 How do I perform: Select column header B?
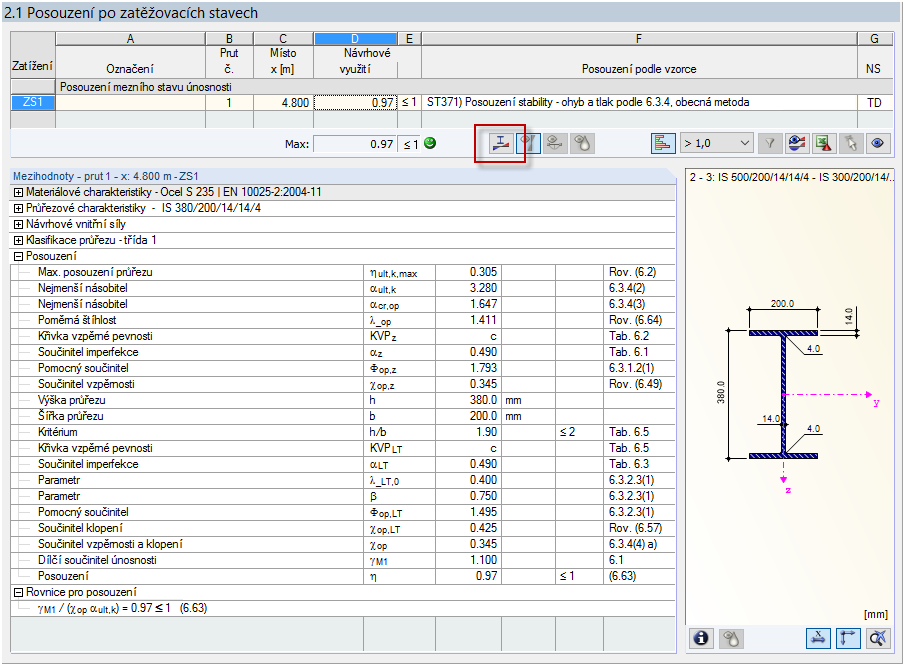click(x=229, y=39)
